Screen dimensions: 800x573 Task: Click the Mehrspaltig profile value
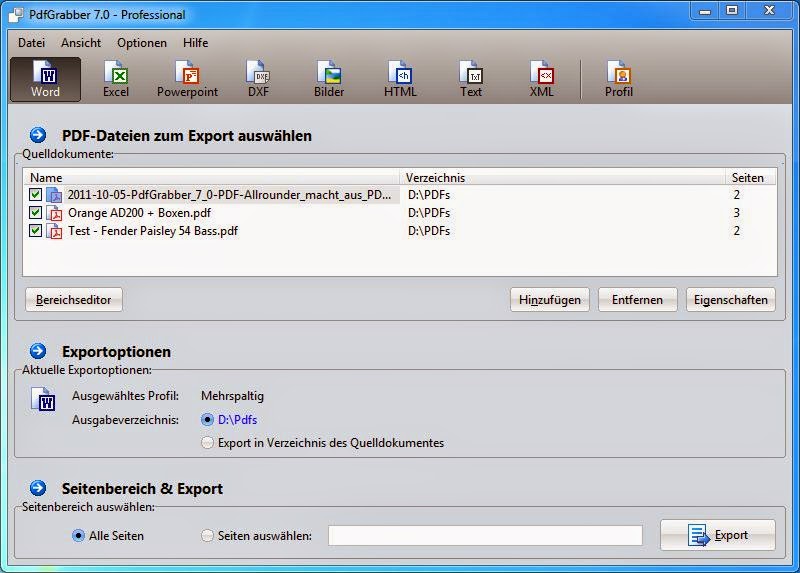[232, 396]
